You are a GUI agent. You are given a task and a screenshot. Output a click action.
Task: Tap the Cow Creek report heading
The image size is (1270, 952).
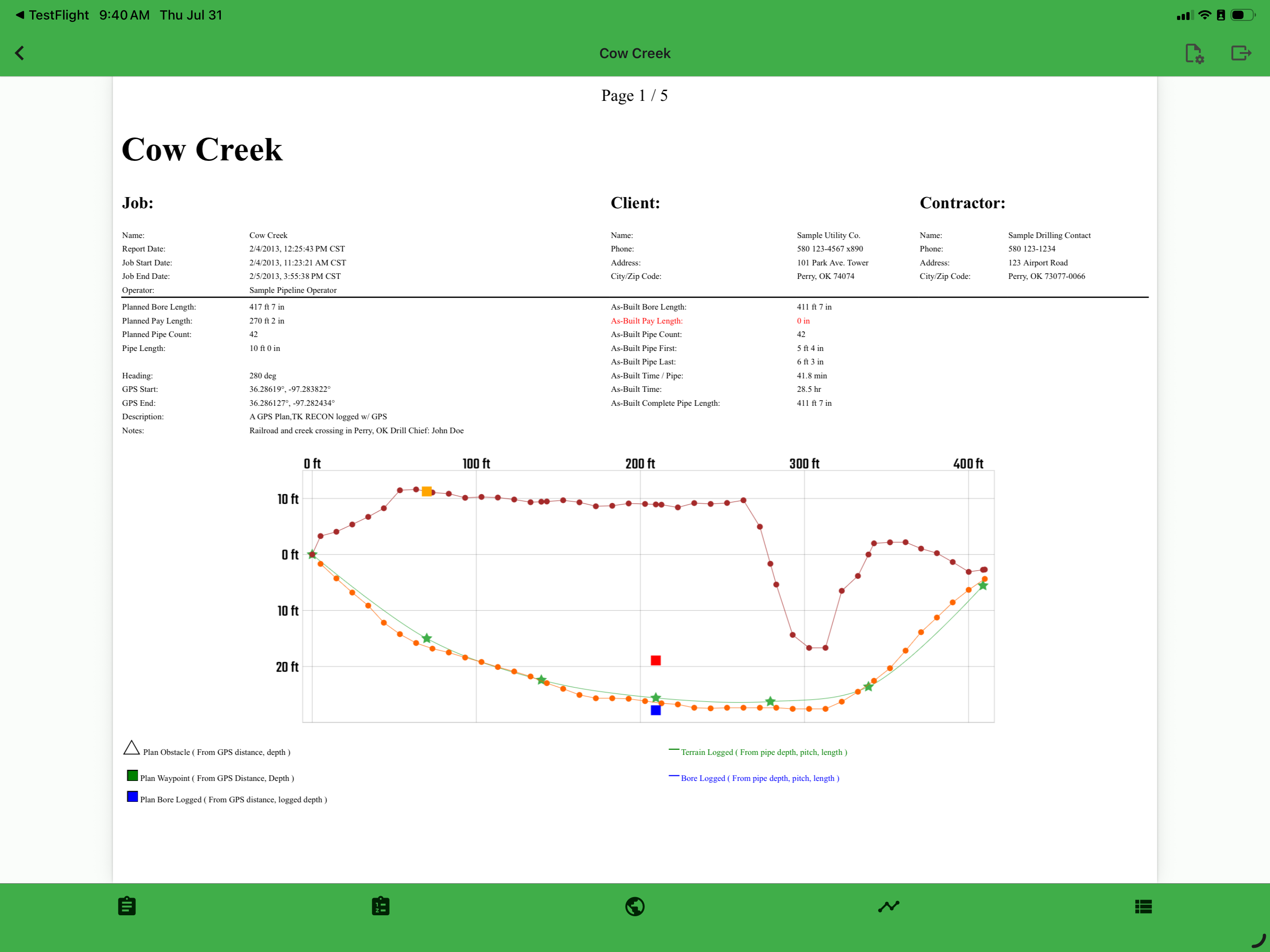pyautogui.click(x=202, y=149)
